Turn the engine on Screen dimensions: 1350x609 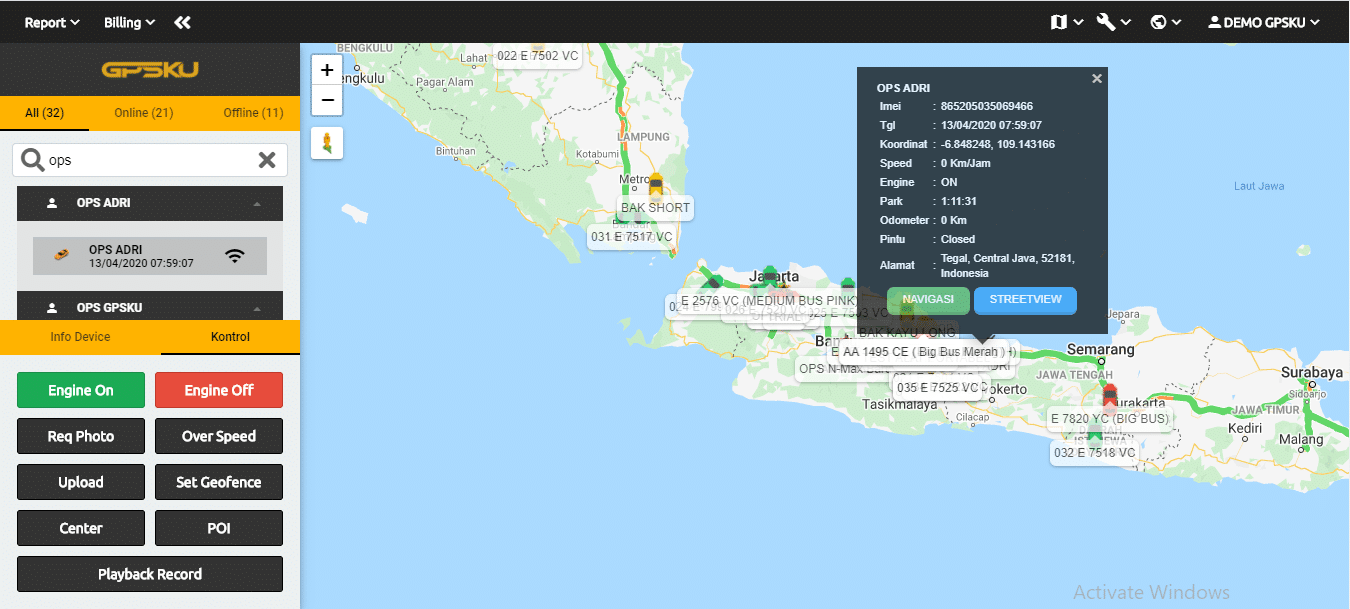click(x=81, y=390)
